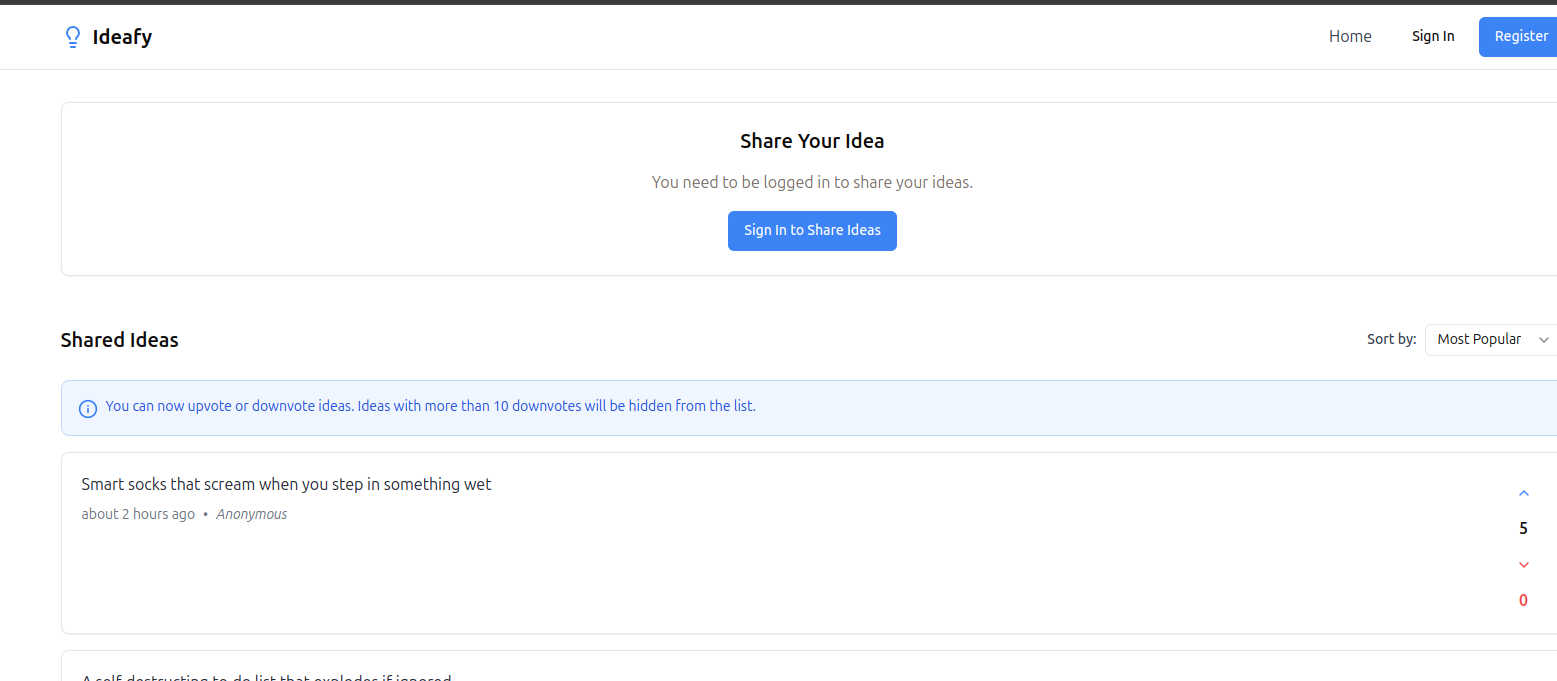Click the upvote count 5

tap(1523, 528)
